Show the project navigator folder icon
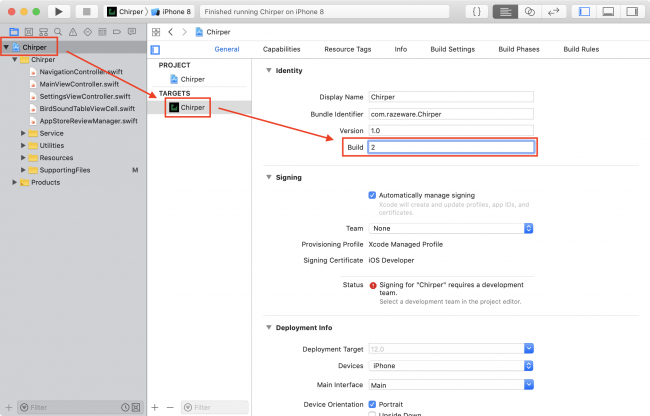Image resolution: width=650 pixels, height=416 pixels. coord(14,32)
